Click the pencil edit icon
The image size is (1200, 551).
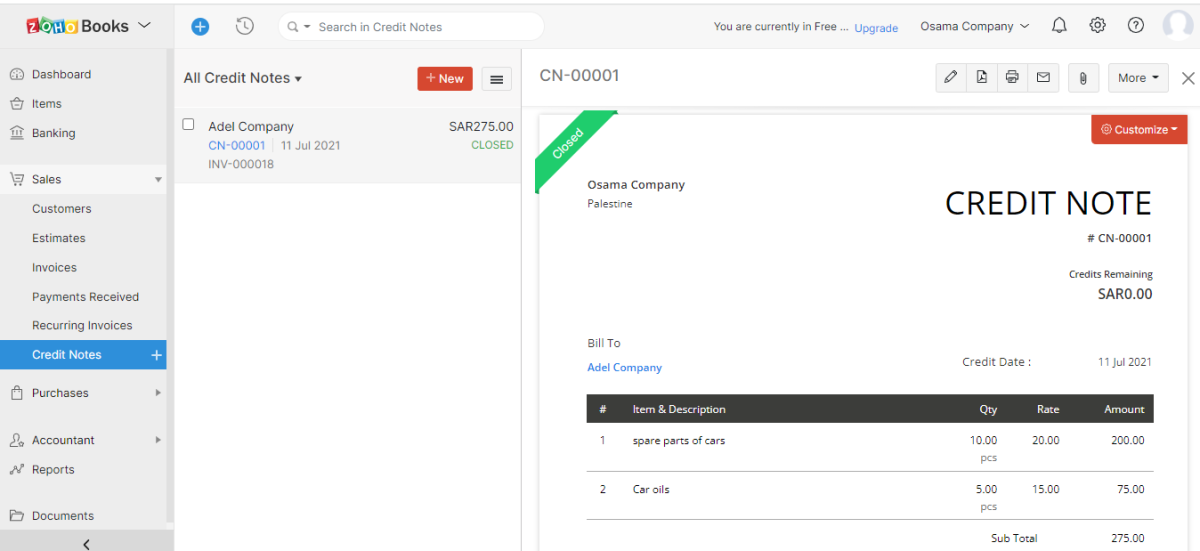[951, 78]
